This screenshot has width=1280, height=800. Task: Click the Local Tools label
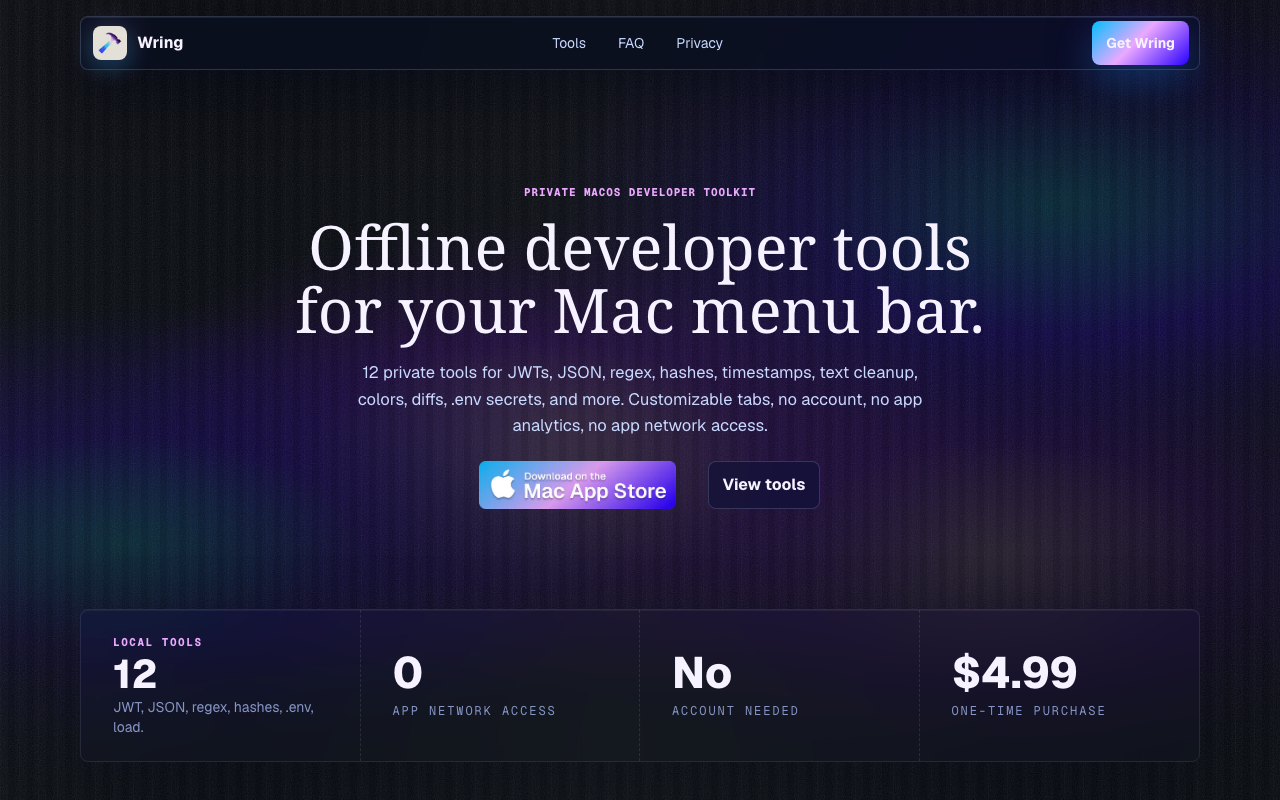point(158,642)
